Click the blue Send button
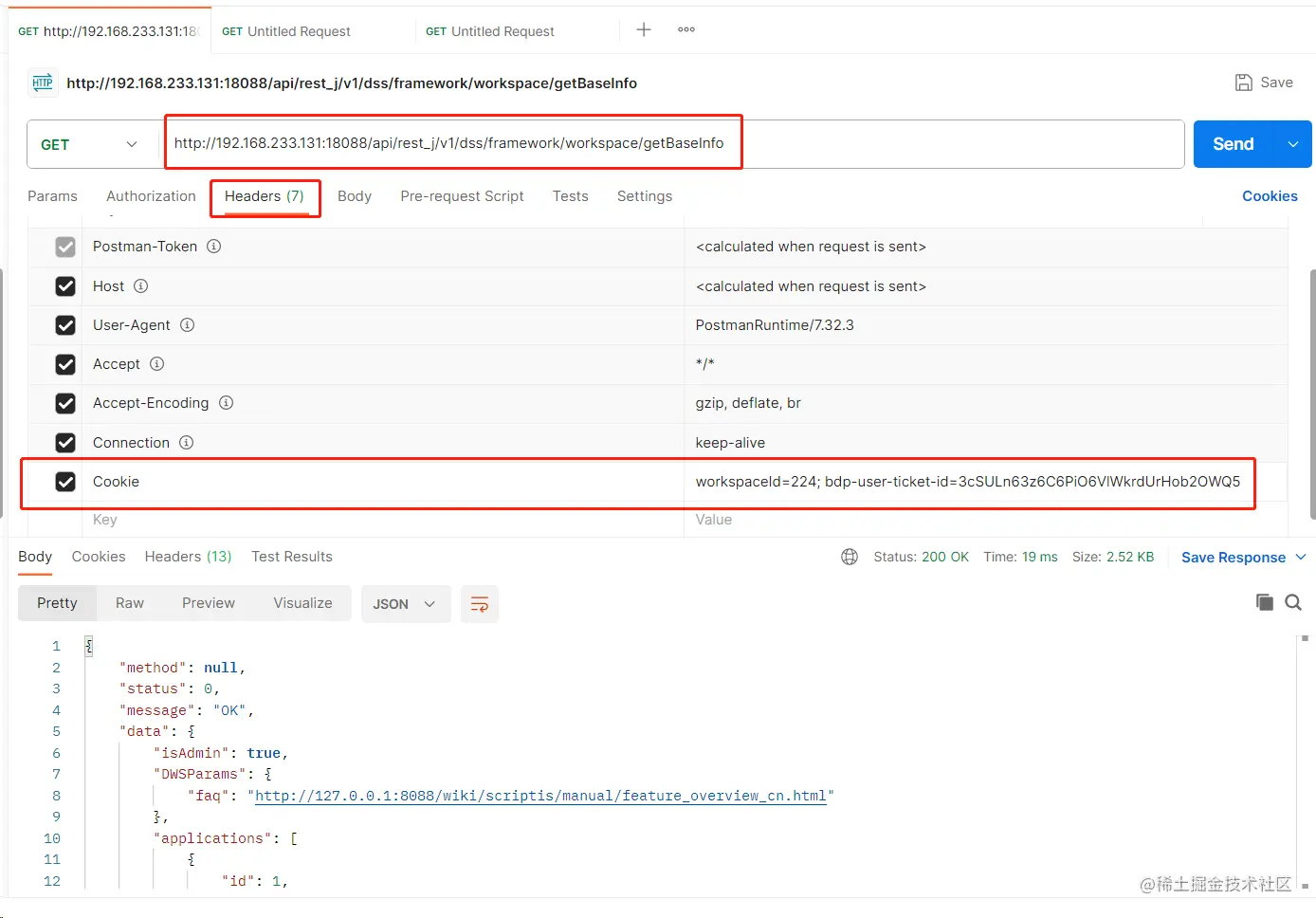Screen dimensions: 1316x918 pos(1234,144)
